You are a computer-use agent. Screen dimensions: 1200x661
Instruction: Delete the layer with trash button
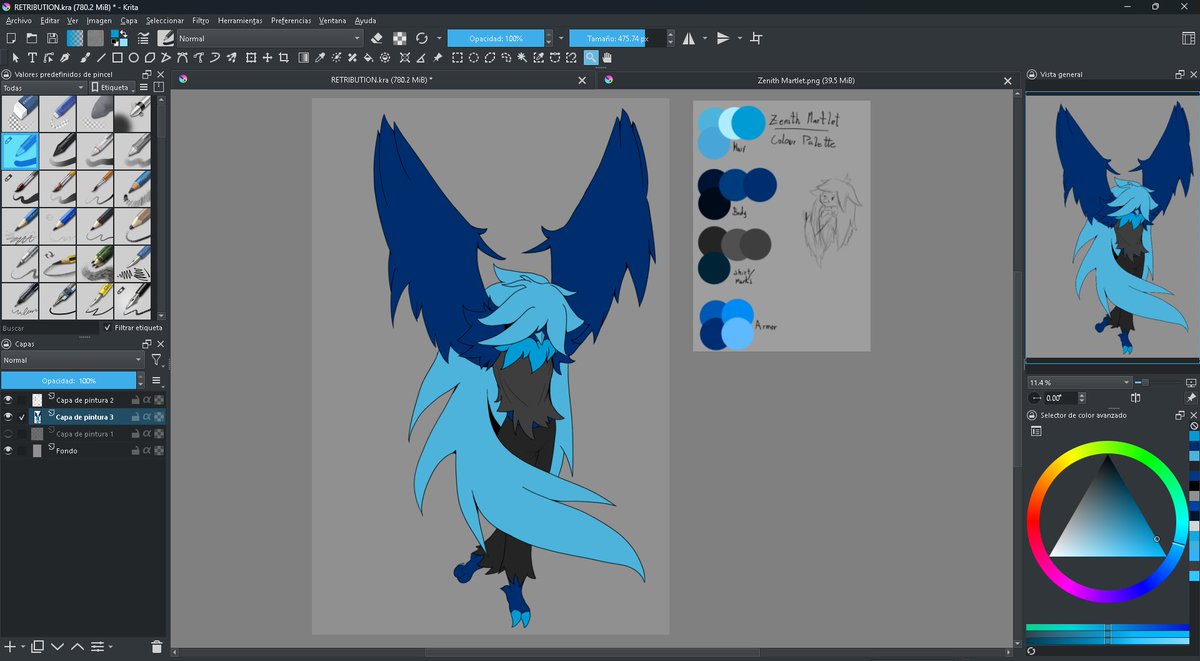[x=157, y=647]
